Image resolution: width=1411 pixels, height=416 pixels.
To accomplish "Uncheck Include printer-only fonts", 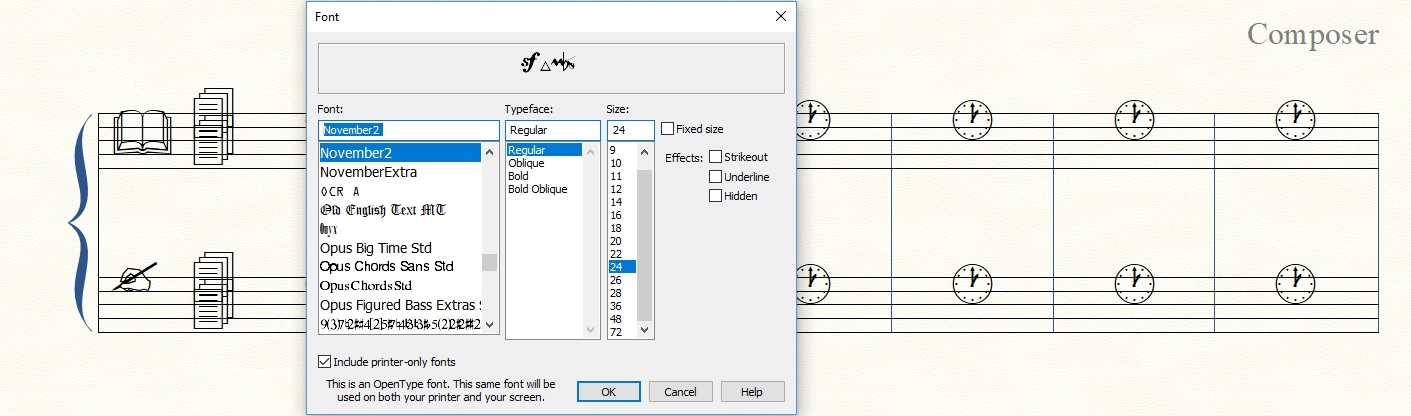I will (x=324, y=362).
